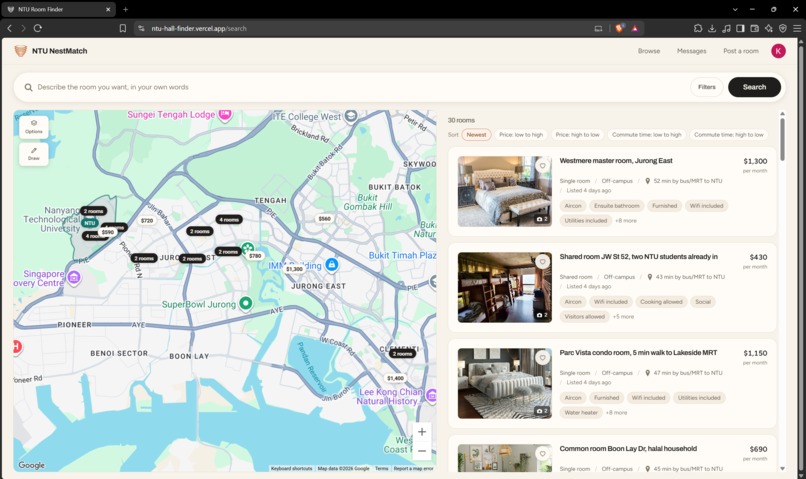Image resolution: width=806 pixels, height=479 pixels.
Task: Zoom in on the map
Action: coord(422,432)
